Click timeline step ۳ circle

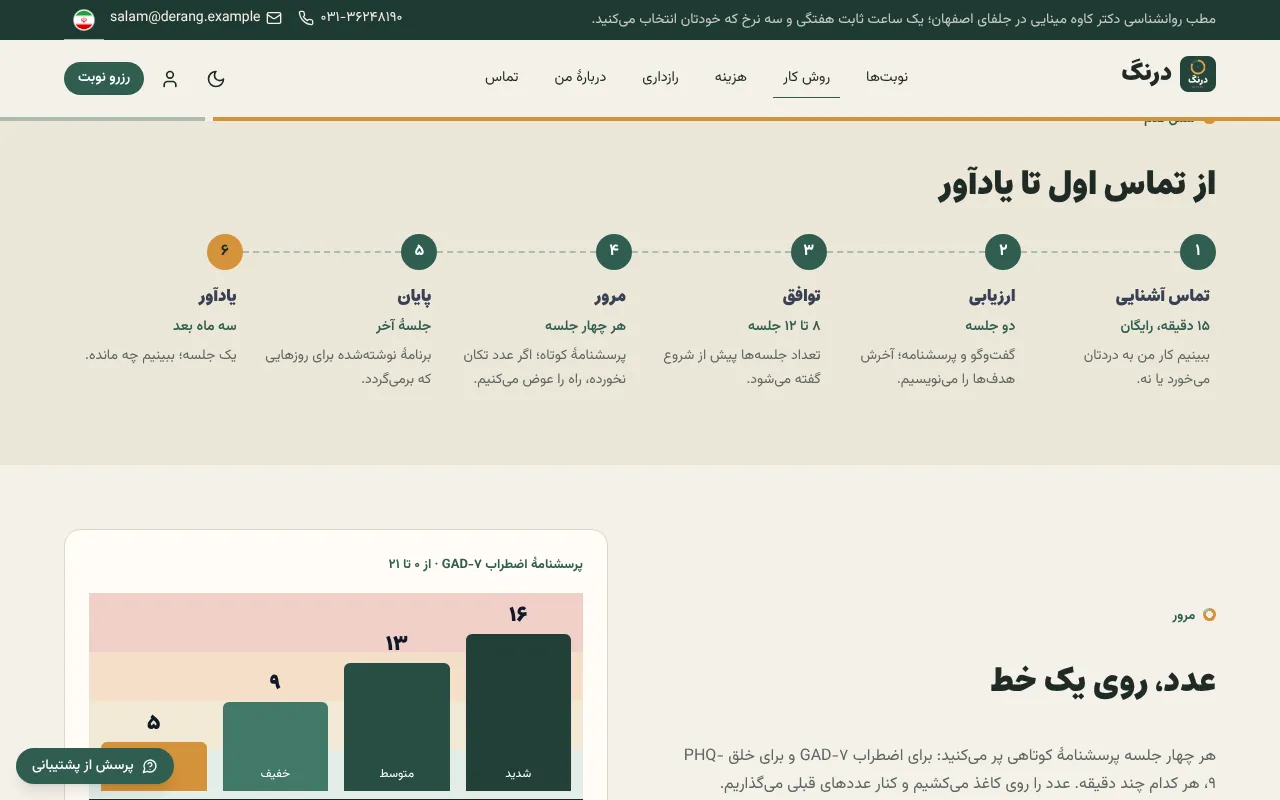[x=808, y=252]
